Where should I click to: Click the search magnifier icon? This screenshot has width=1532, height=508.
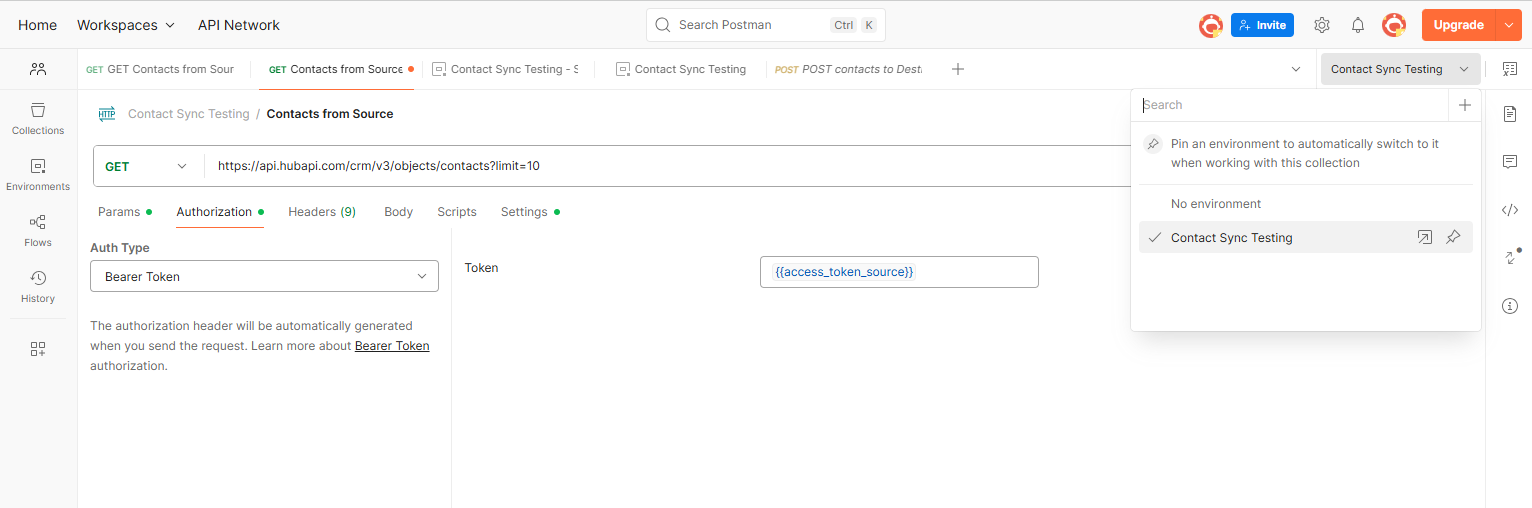click(663, 25)
